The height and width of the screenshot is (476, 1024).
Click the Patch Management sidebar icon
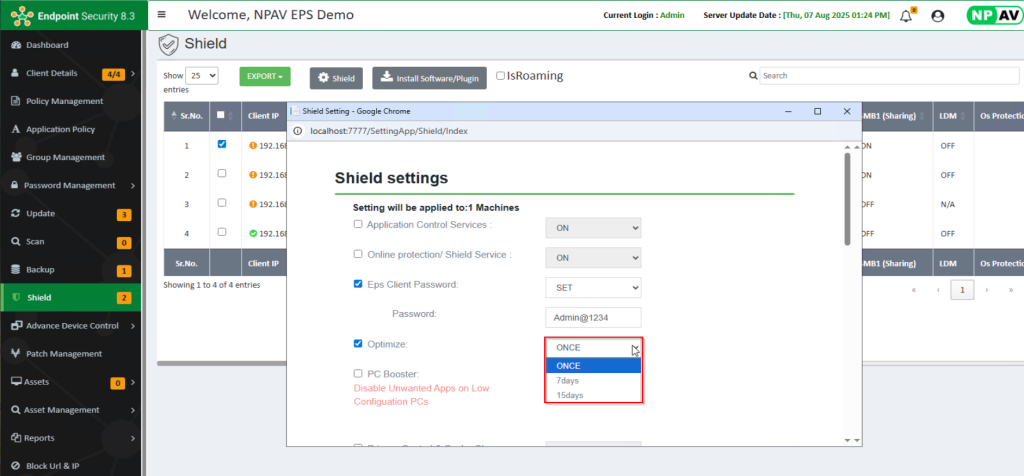pos(15,354)
